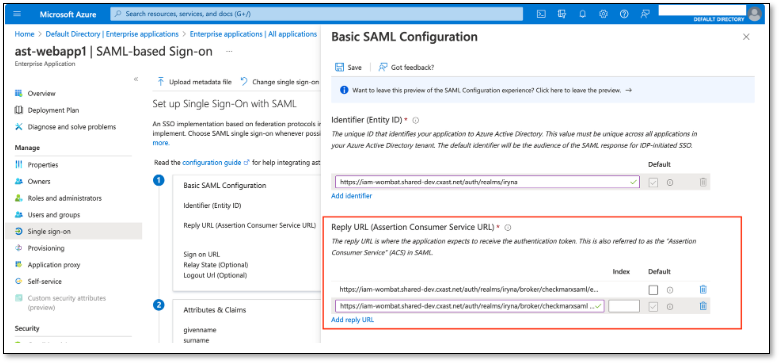Delete the first reply URL with its trash icon
Viewport: 779px width, 363px height.
click(703, 290)
